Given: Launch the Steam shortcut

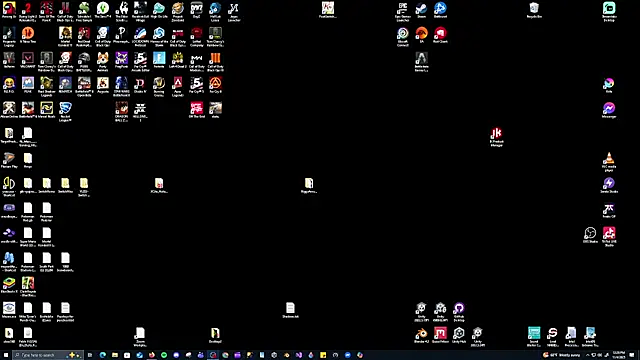Looking at the screenshot, I should point(421,10).
